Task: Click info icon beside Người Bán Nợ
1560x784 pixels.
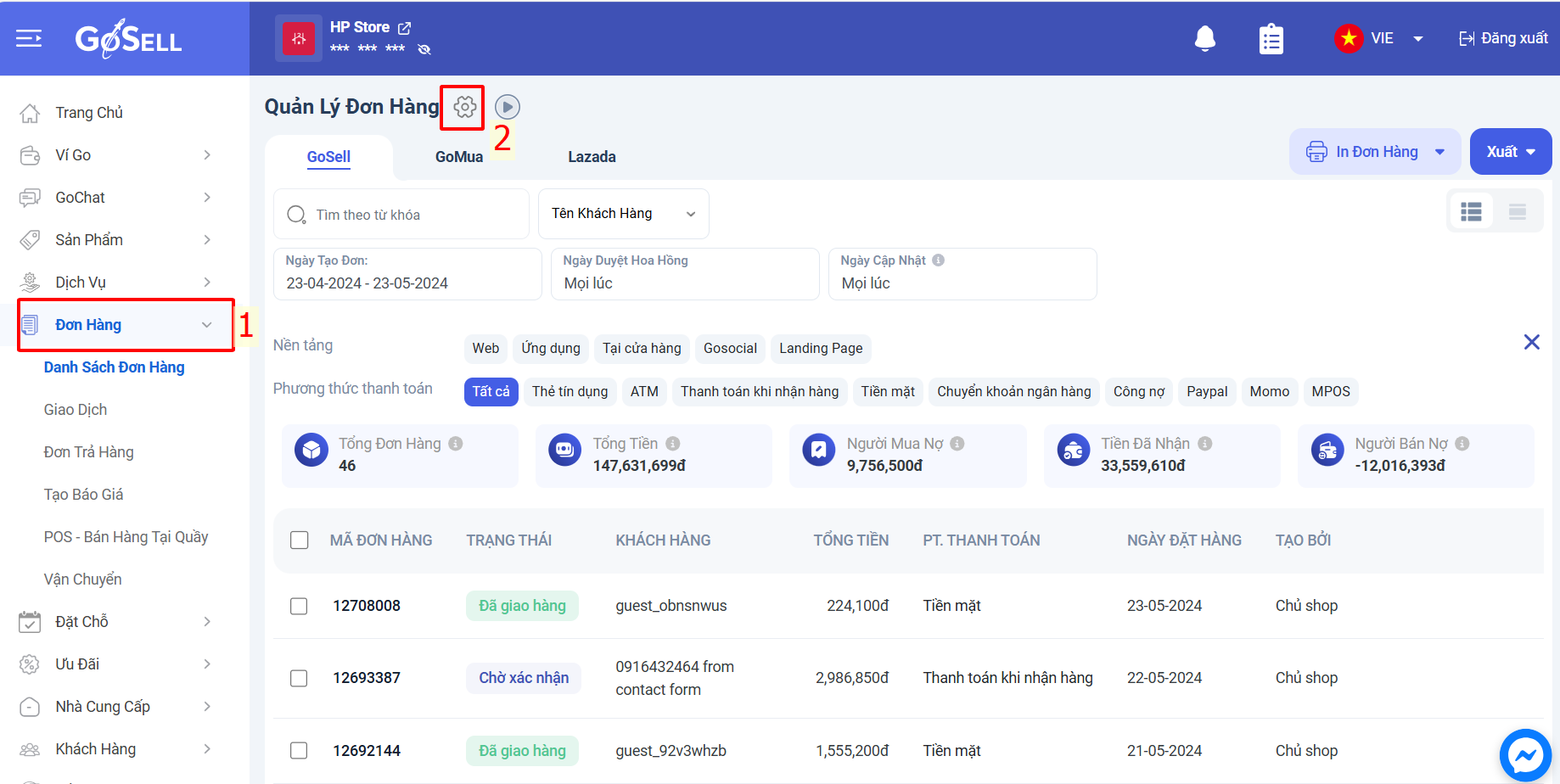Action: click(1462, 444)
